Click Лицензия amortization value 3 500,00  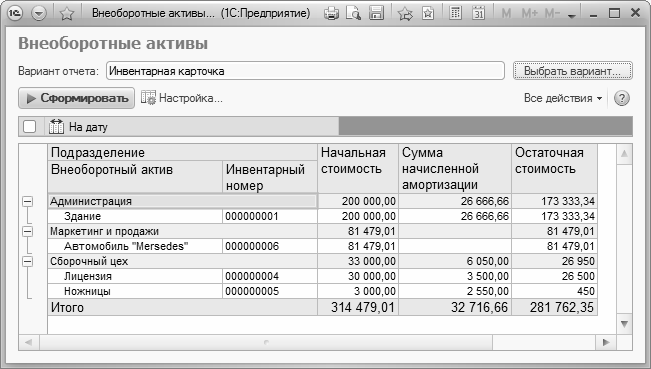(455, 276)
